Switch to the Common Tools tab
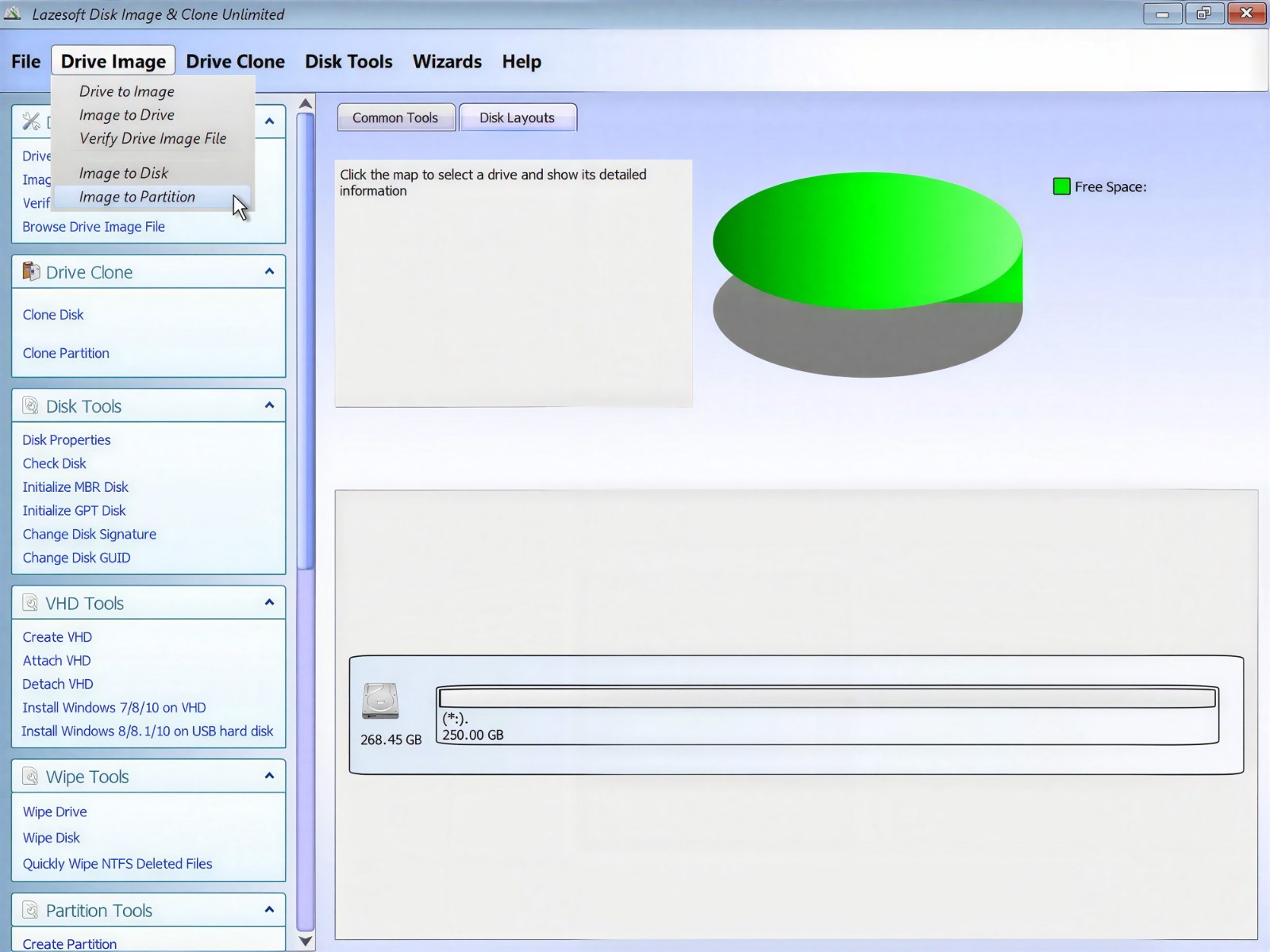This screenshot has width=1270, height=952. click(x=396, y=117)
